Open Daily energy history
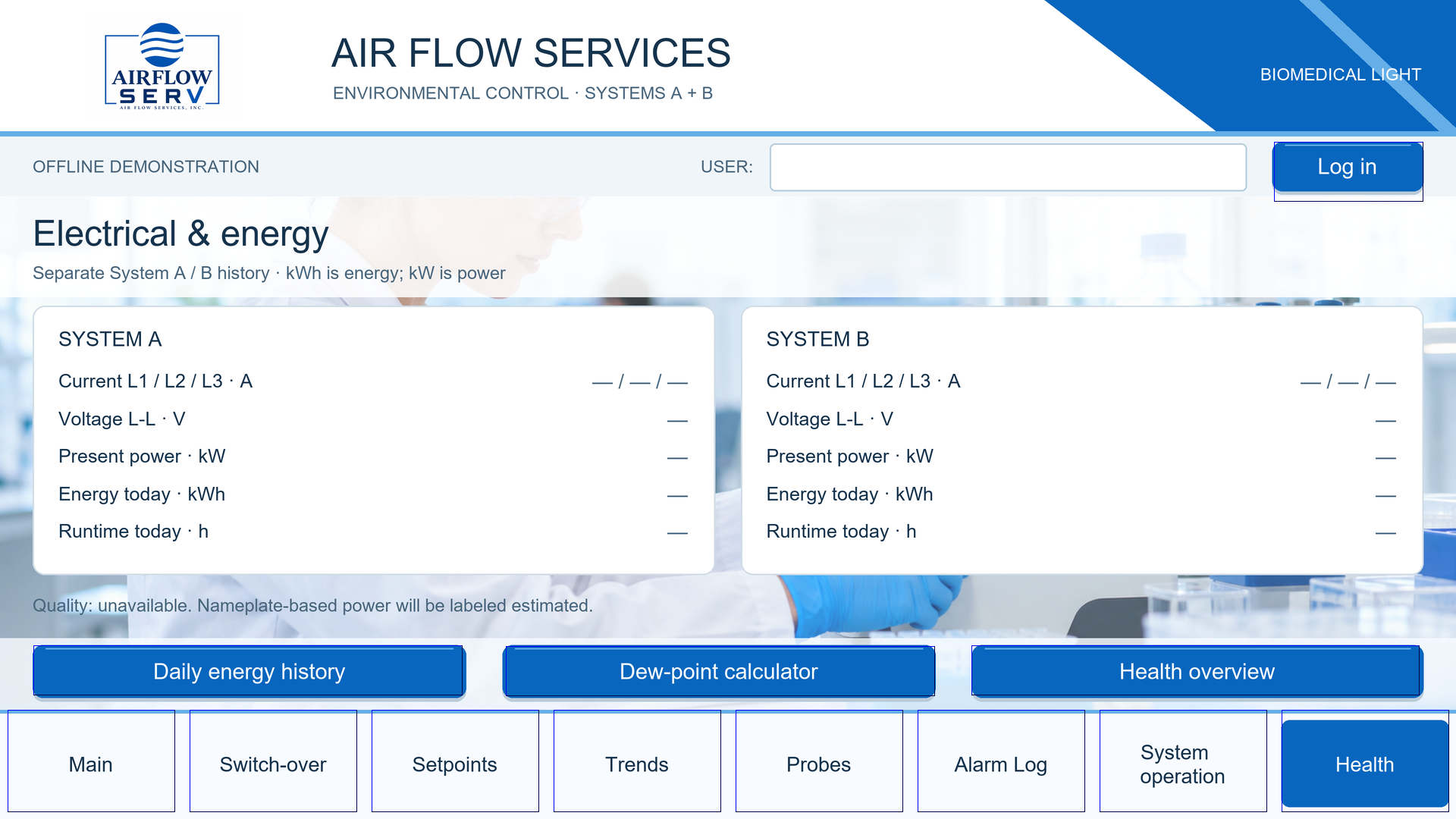 pyautogui.click(x=249, y=671)
